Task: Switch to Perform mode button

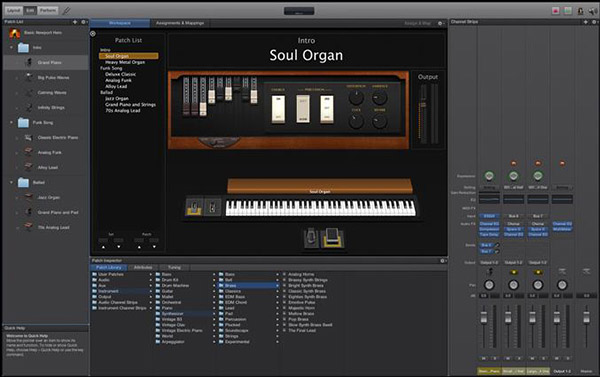Action: click(48, 10)
